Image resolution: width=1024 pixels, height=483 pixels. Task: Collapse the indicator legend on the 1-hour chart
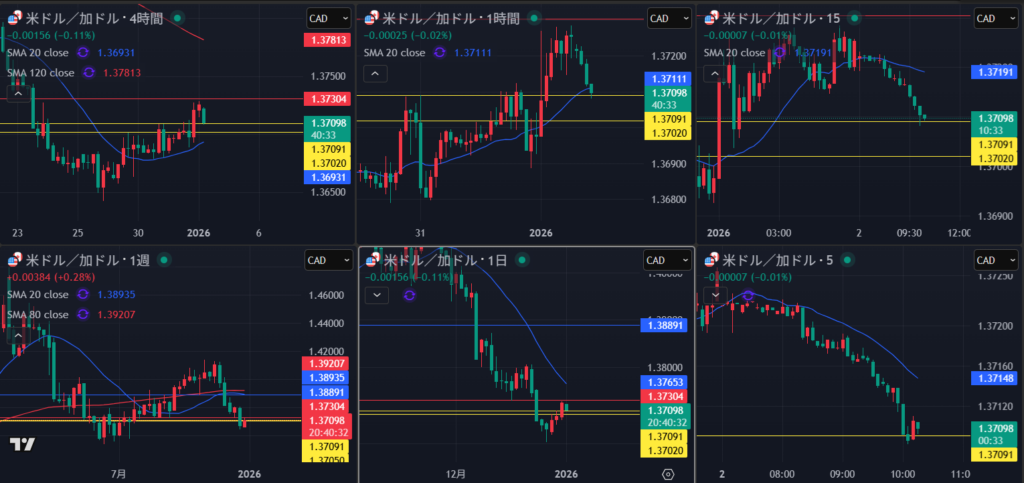375,73
